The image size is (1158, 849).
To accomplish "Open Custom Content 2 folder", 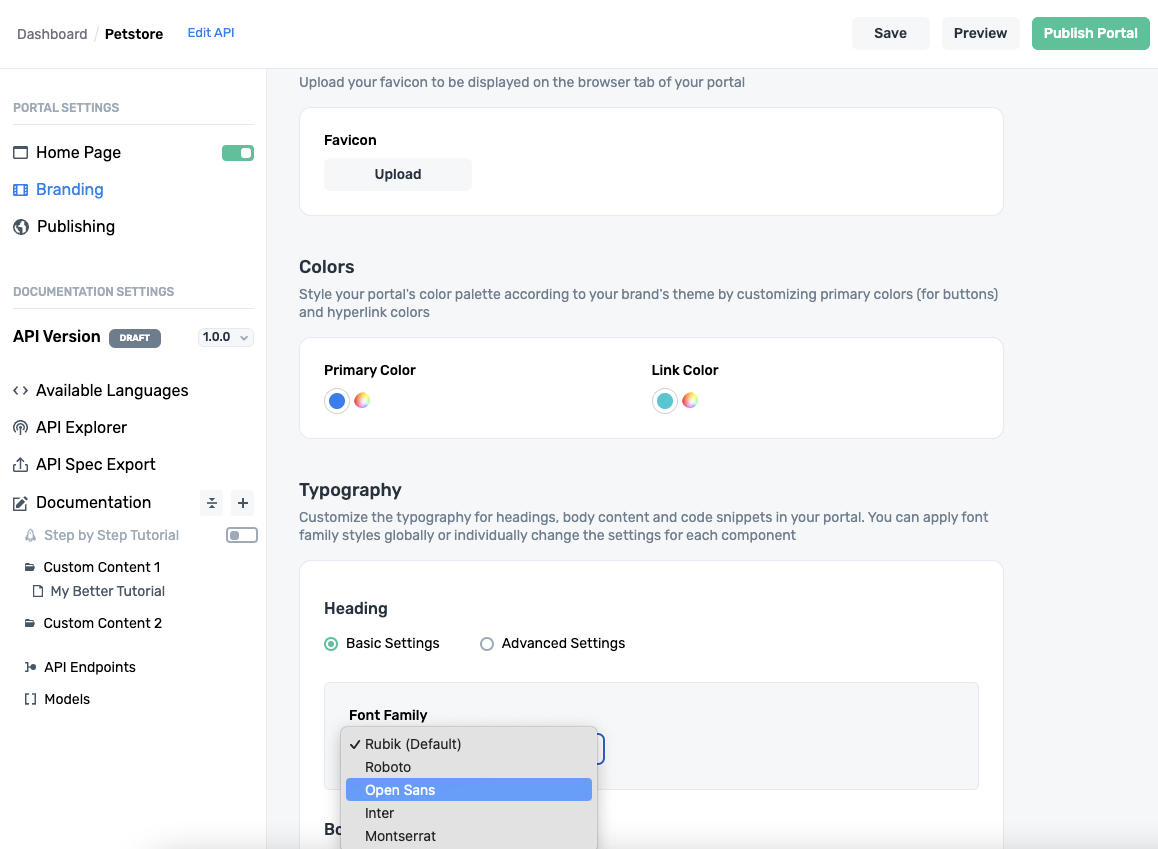I will click(103, 623).
